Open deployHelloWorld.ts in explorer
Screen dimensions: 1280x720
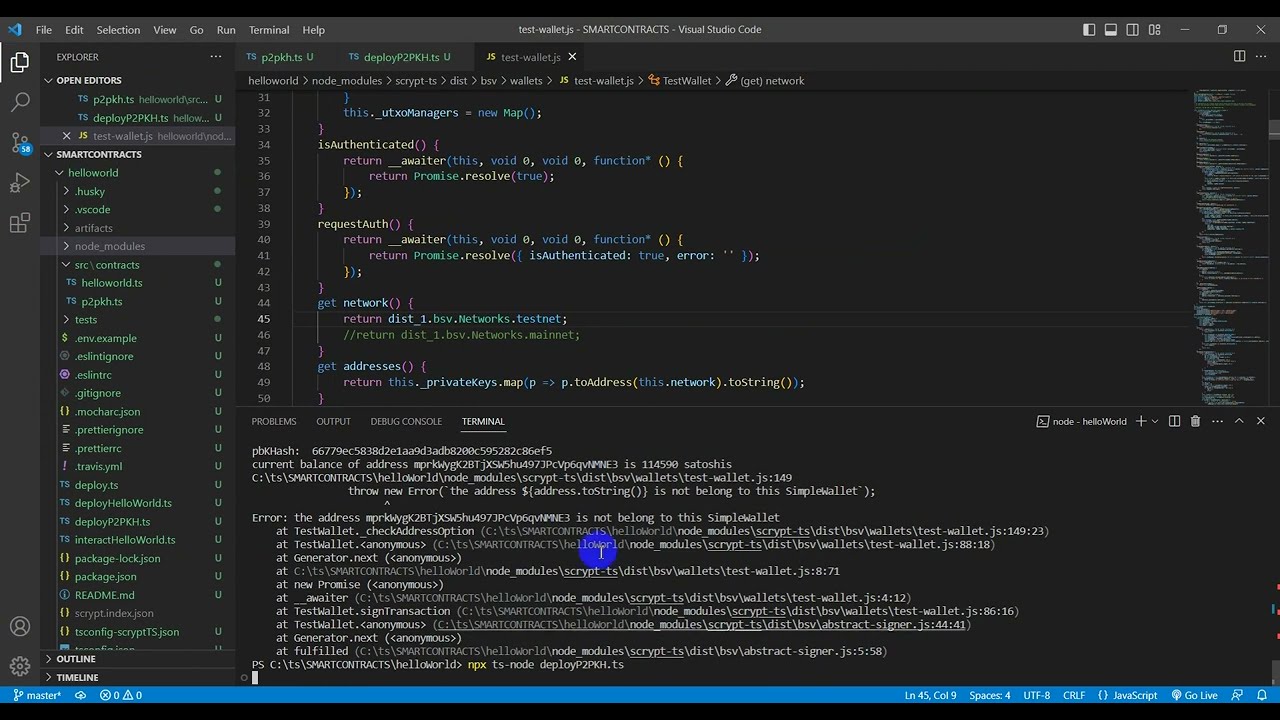coord(123,503)
